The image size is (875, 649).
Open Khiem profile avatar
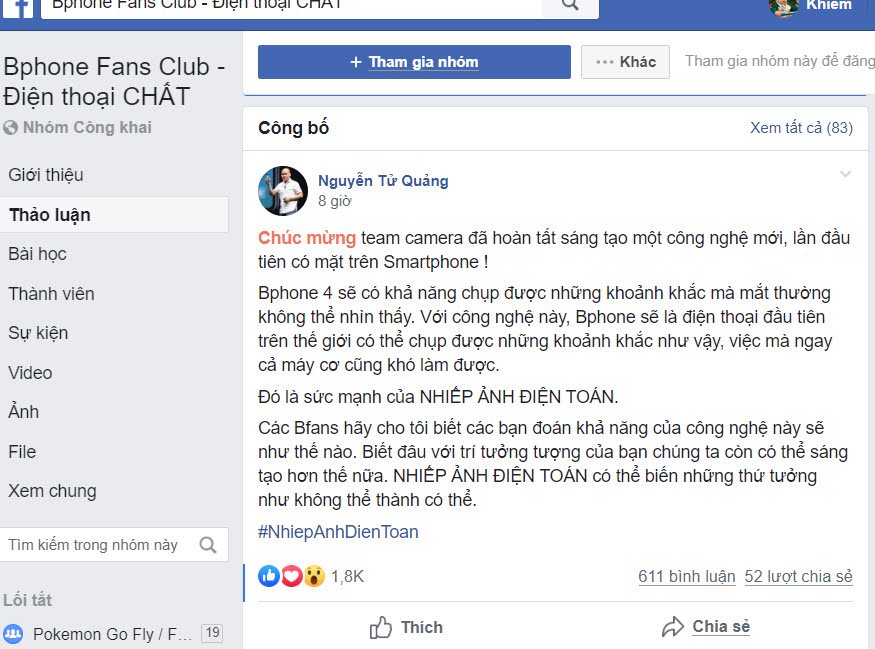tap(783, 7)
